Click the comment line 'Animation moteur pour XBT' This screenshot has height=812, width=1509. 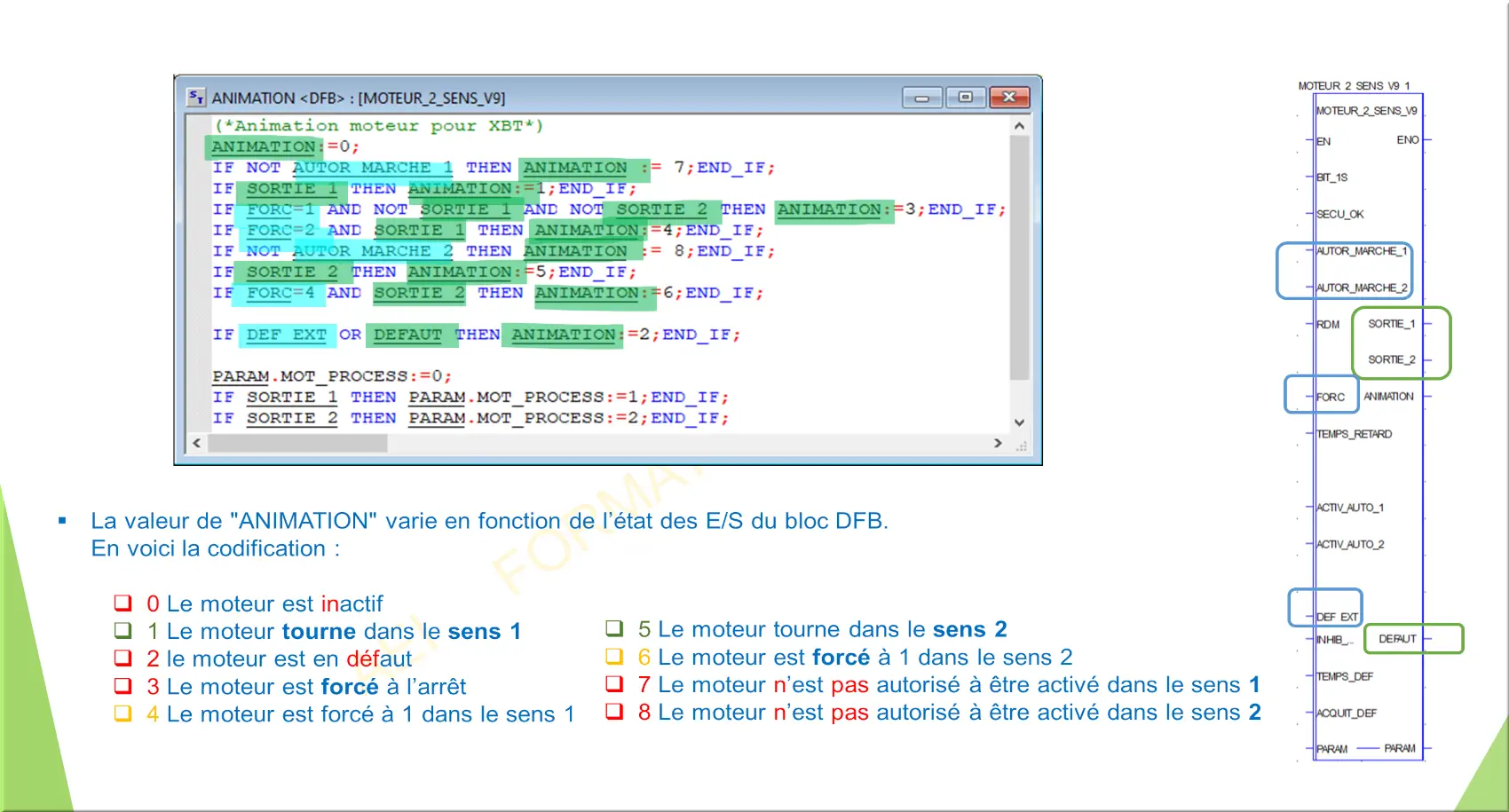[379, 126]
